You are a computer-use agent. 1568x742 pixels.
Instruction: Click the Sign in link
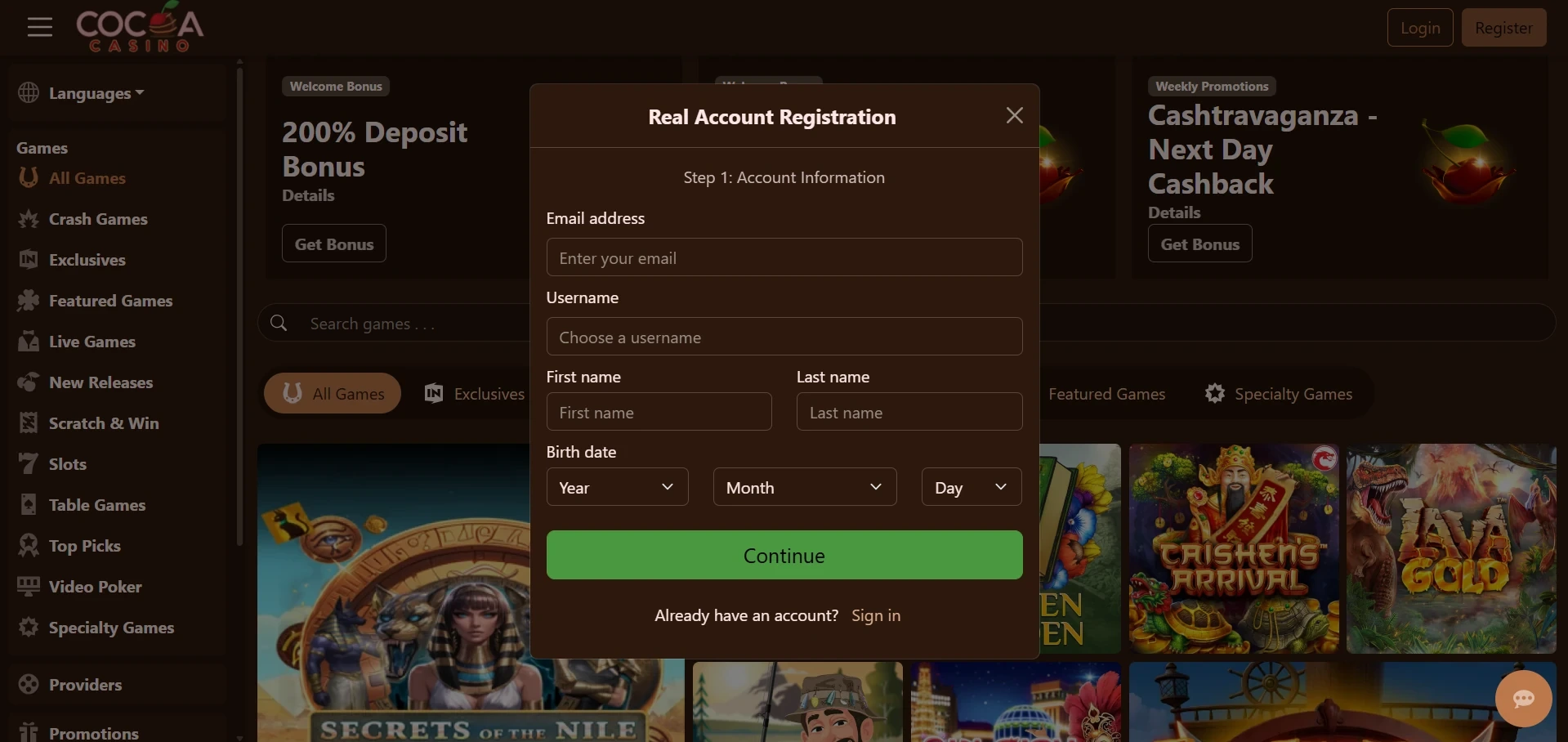pos(876,615)
